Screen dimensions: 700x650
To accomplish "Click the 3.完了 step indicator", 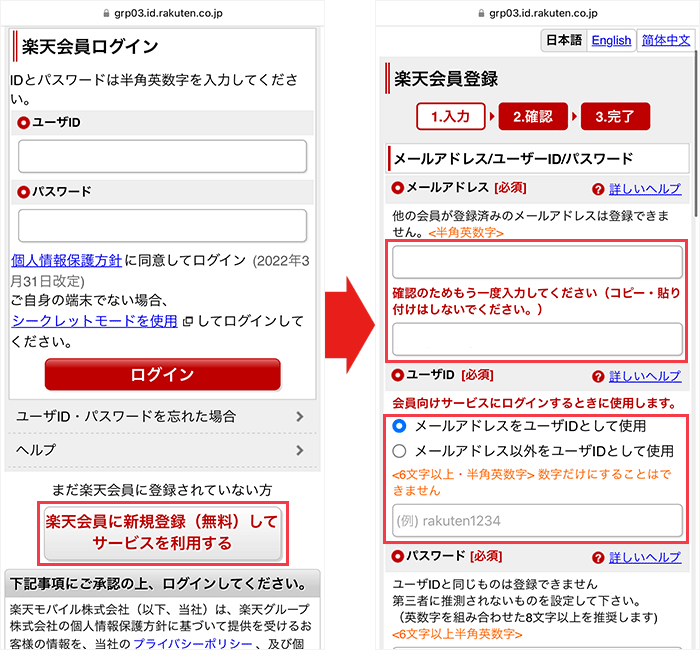I will click(x=615, y=117).
